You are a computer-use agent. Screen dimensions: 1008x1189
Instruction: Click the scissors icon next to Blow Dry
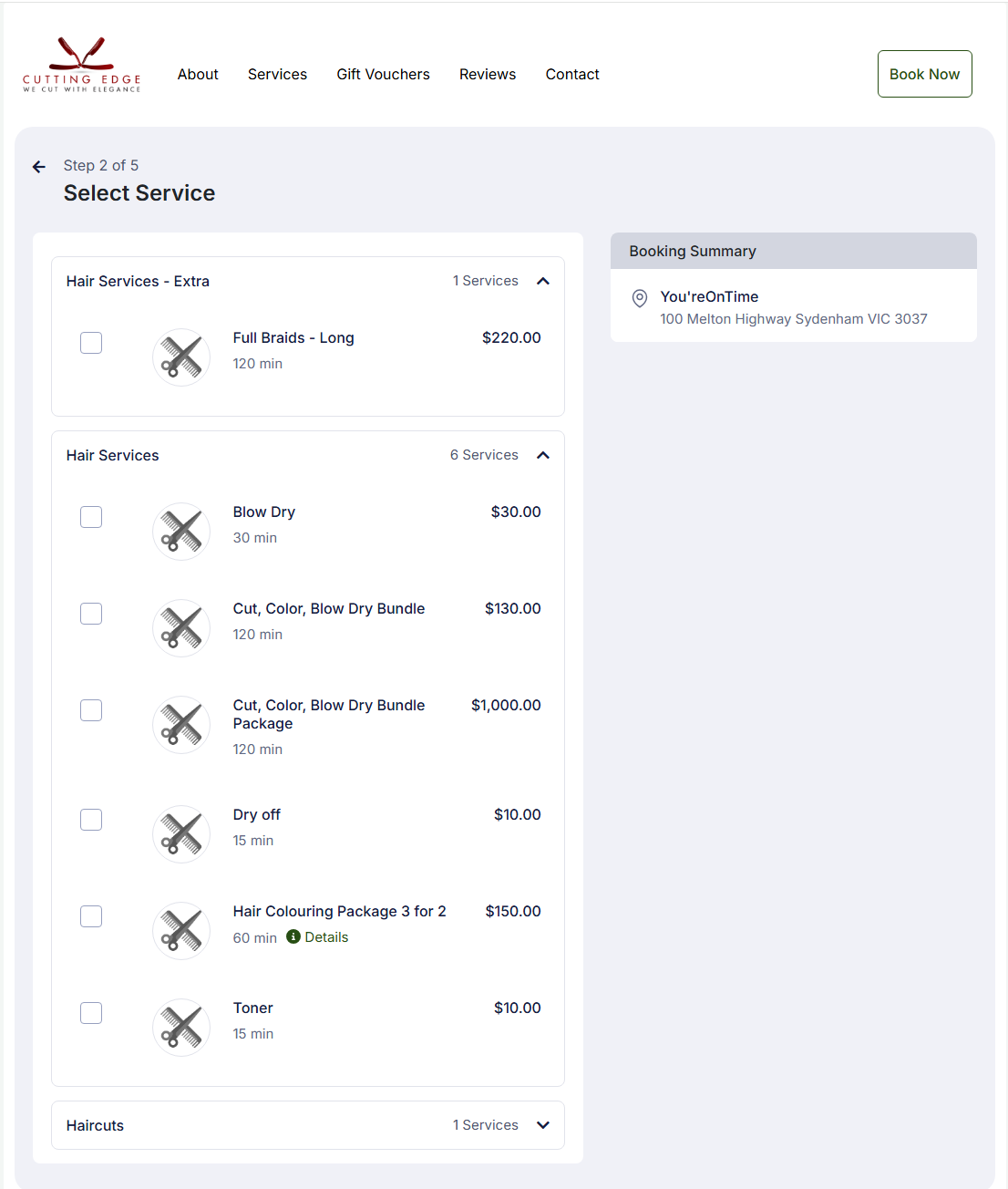click(x=180, y=531)
